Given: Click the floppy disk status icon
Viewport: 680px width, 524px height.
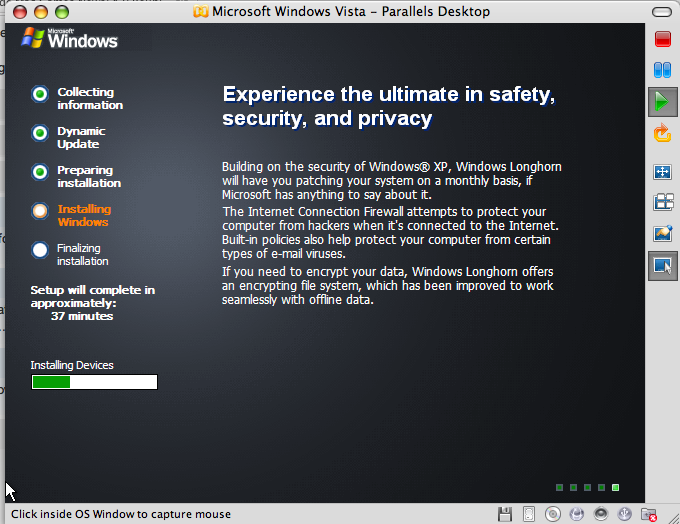Looking at the screenshot, I should click(x=505, y=514).
